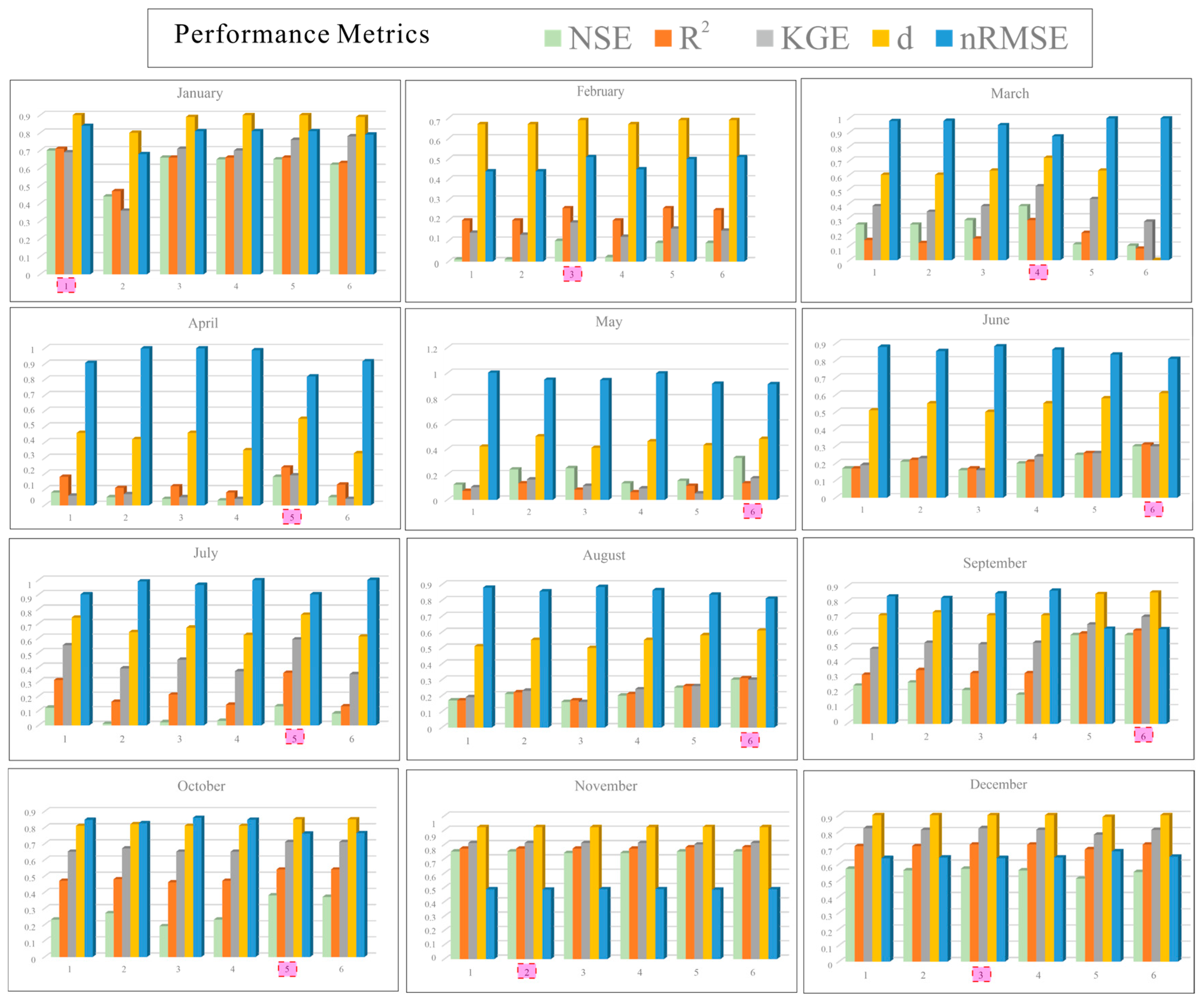Click the green NSE legend swatch
The height and width of the screenshot is (1003, 1204).
552,38
